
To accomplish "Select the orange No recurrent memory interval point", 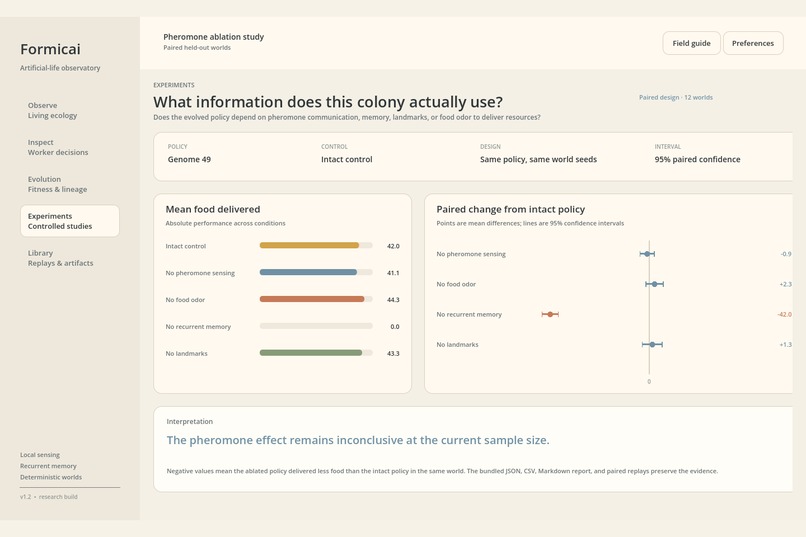I will [550, 314].
